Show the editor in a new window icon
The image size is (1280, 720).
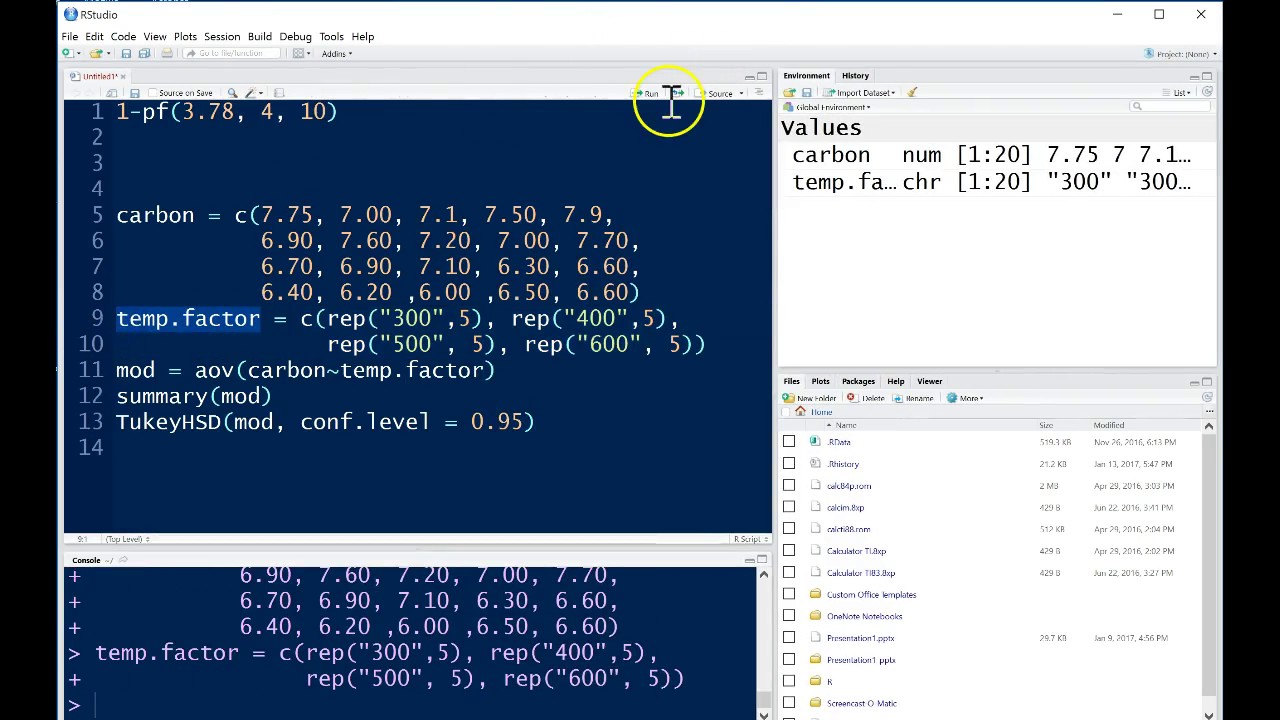(x=111, y=93)
